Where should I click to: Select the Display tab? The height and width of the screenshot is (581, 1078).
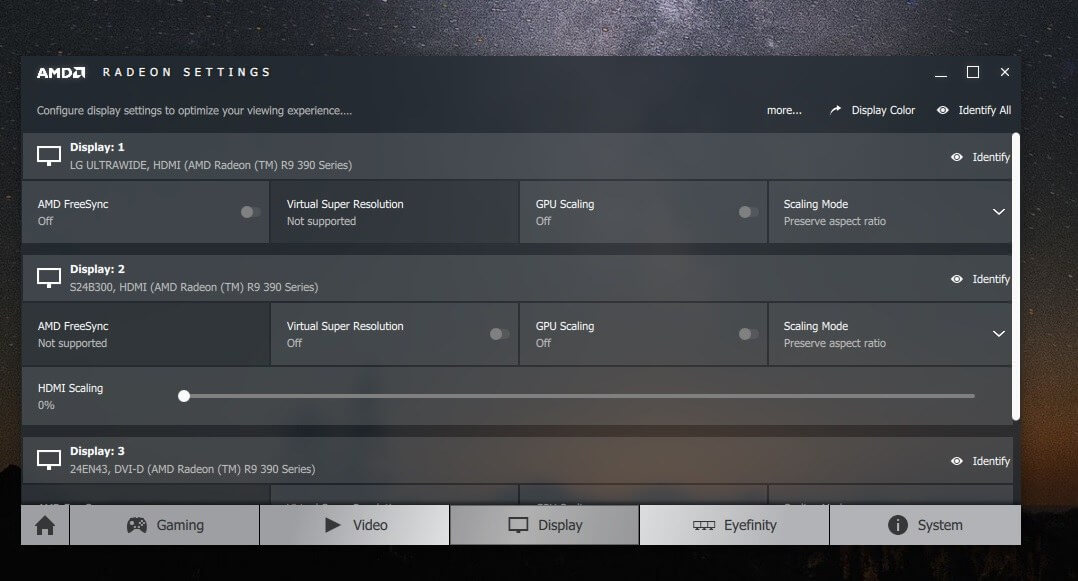544,525
